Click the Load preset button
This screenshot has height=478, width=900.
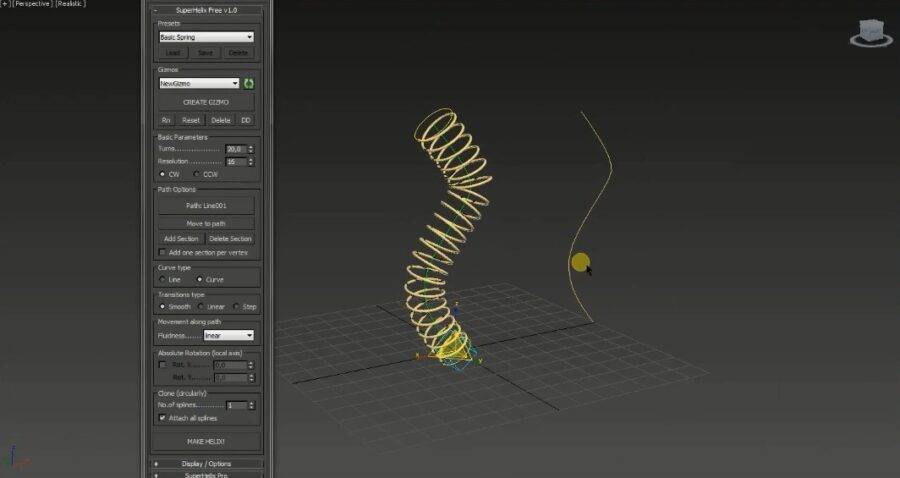pos(173,53)
